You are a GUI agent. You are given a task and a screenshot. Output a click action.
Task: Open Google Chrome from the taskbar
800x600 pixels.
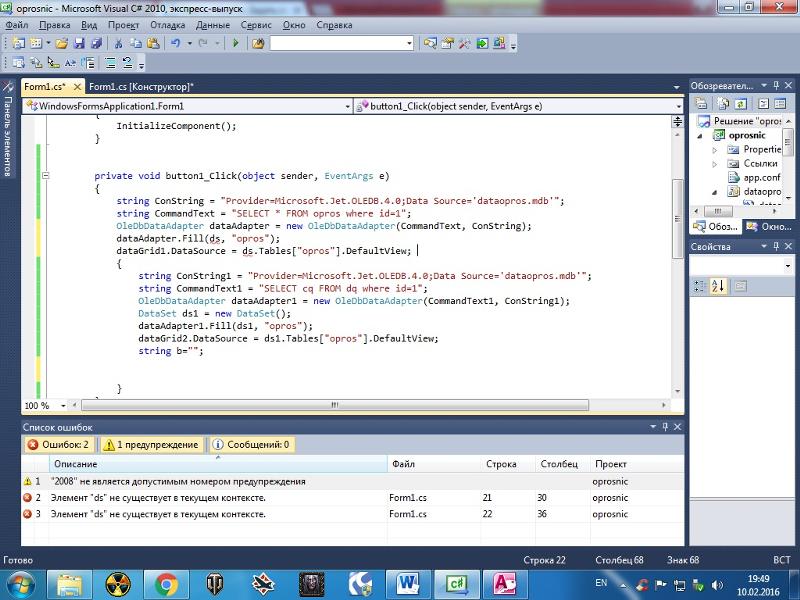click(x=166, y=582)
